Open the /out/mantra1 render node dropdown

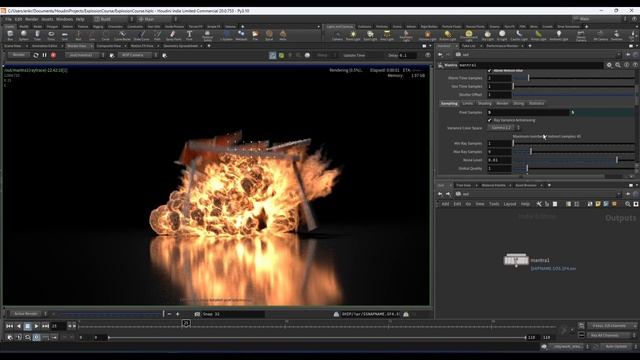click(x=84, y=55)
